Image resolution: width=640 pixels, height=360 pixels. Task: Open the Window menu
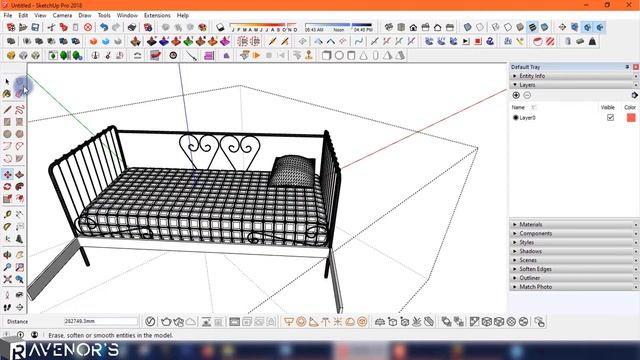tap(127, 15)
